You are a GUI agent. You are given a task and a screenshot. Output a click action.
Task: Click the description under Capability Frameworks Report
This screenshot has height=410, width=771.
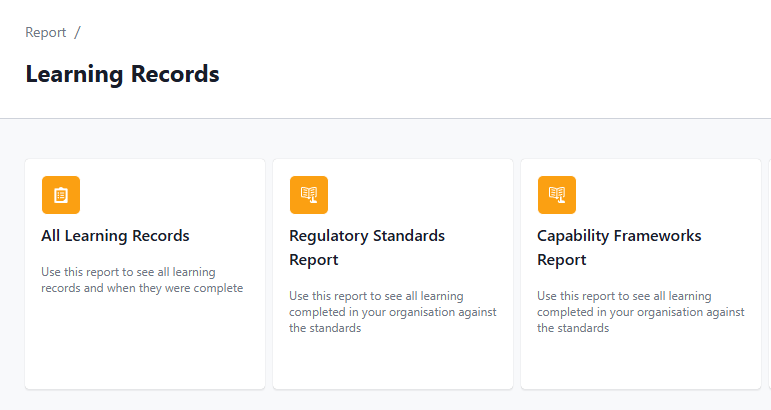pyautogui.click(x=641, y=312)
